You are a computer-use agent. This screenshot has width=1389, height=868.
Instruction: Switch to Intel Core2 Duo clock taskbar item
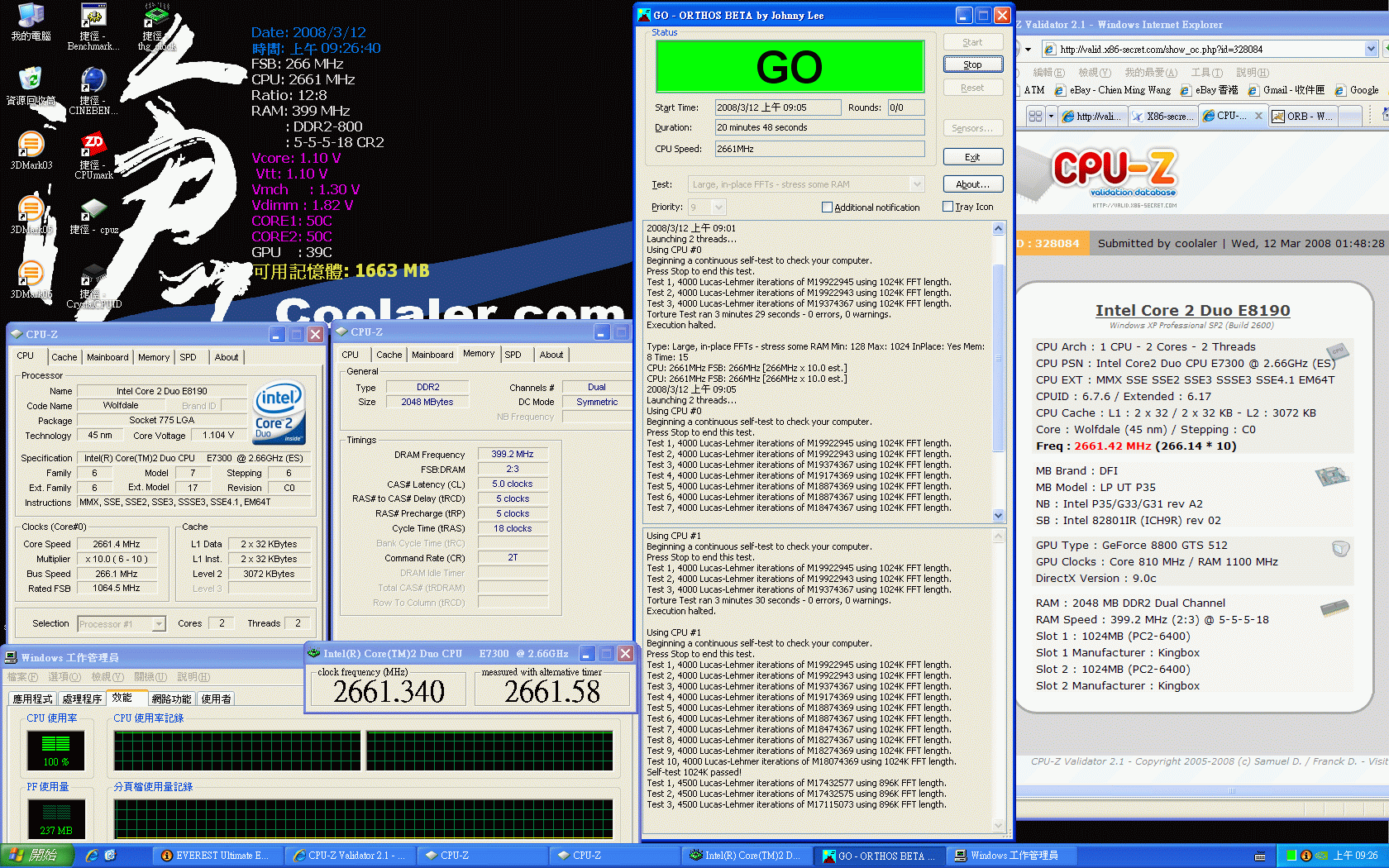click(x=747, y=856)
